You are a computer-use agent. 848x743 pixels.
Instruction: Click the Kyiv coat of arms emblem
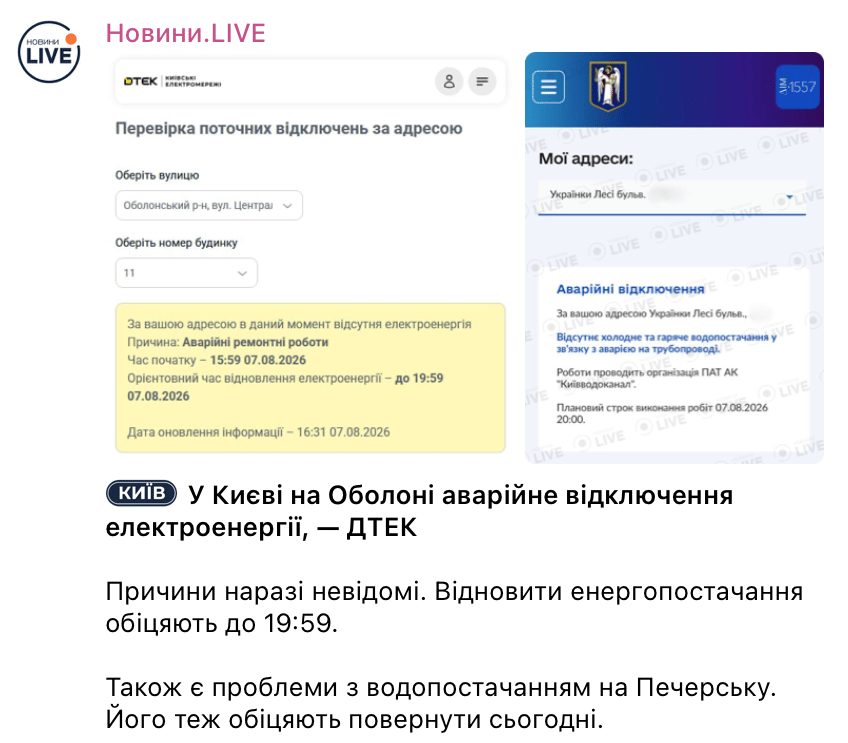click(x=608, y=86)
